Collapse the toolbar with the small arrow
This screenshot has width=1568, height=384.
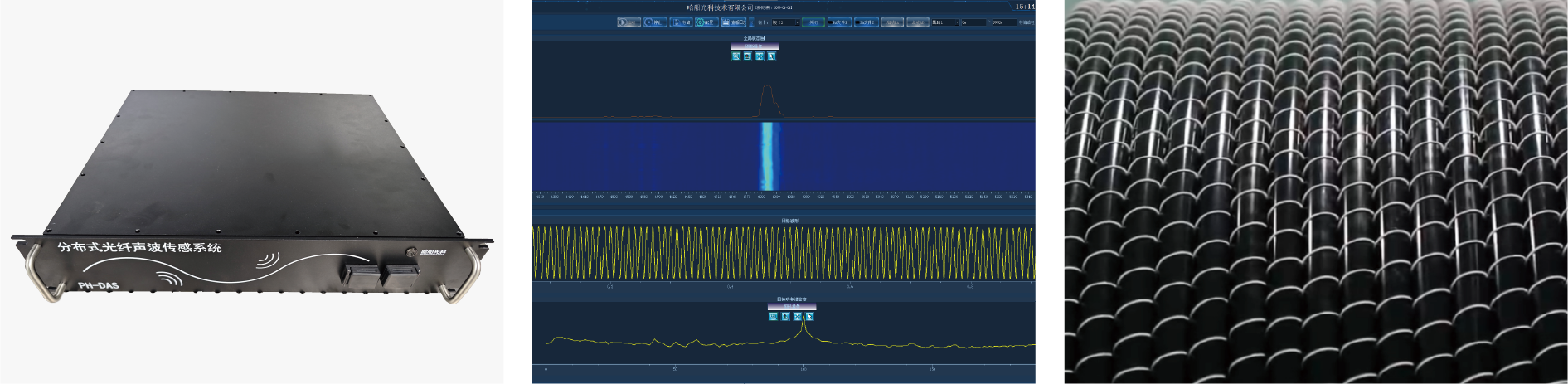pos(751,22)
